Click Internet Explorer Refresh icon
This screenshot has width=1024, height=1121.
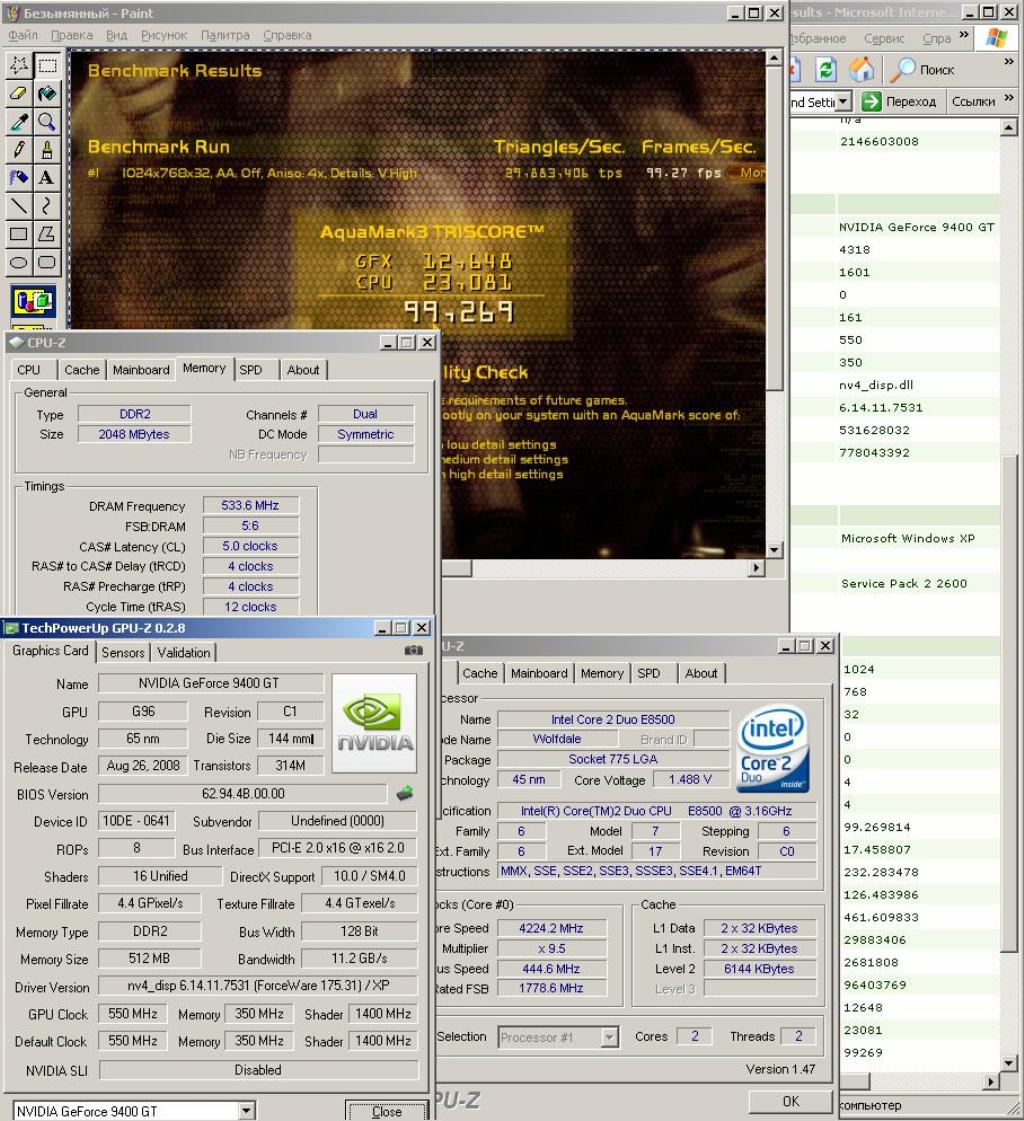[x=826, y=69]
